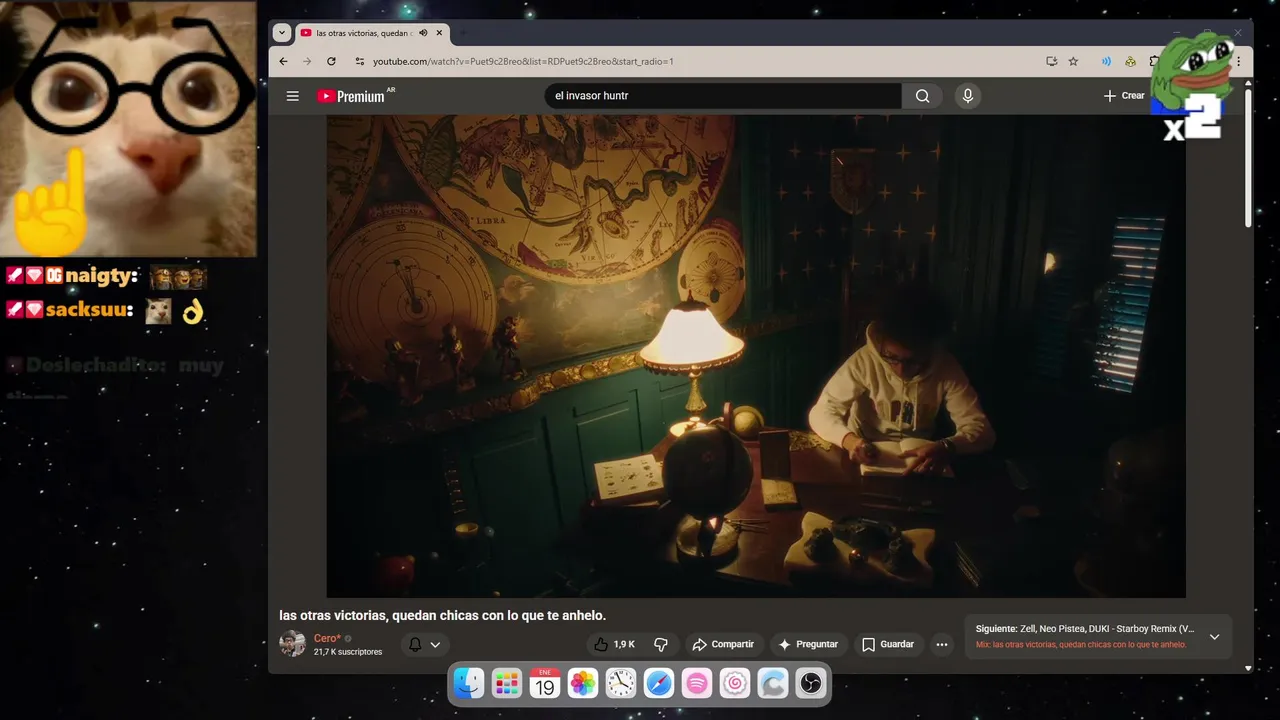Open Calendar showing 19 in the dock

pyautogui.click(x=545, y=684)
